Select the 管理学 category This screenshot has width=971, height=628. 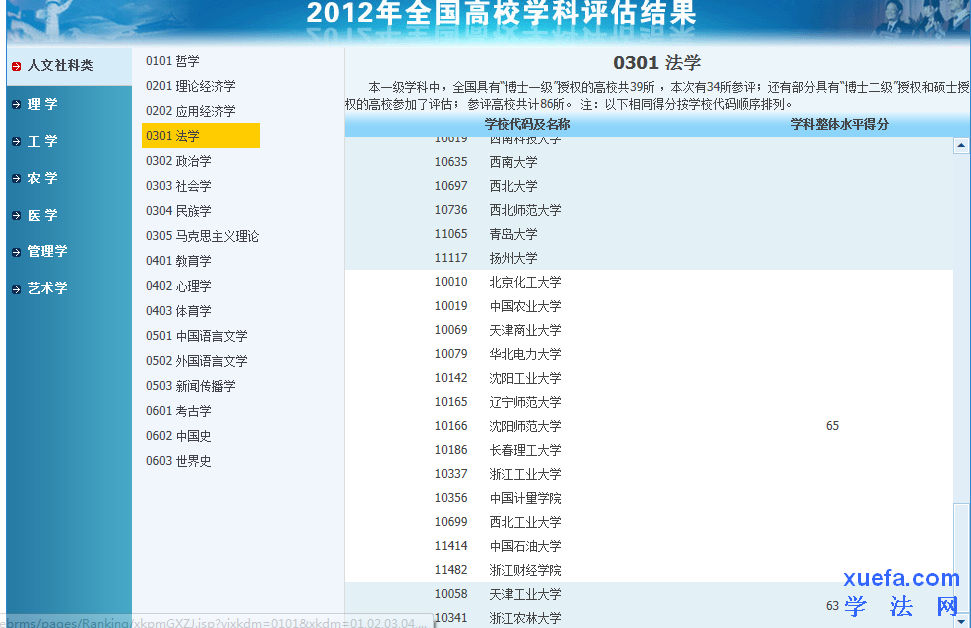pos(48,251)
